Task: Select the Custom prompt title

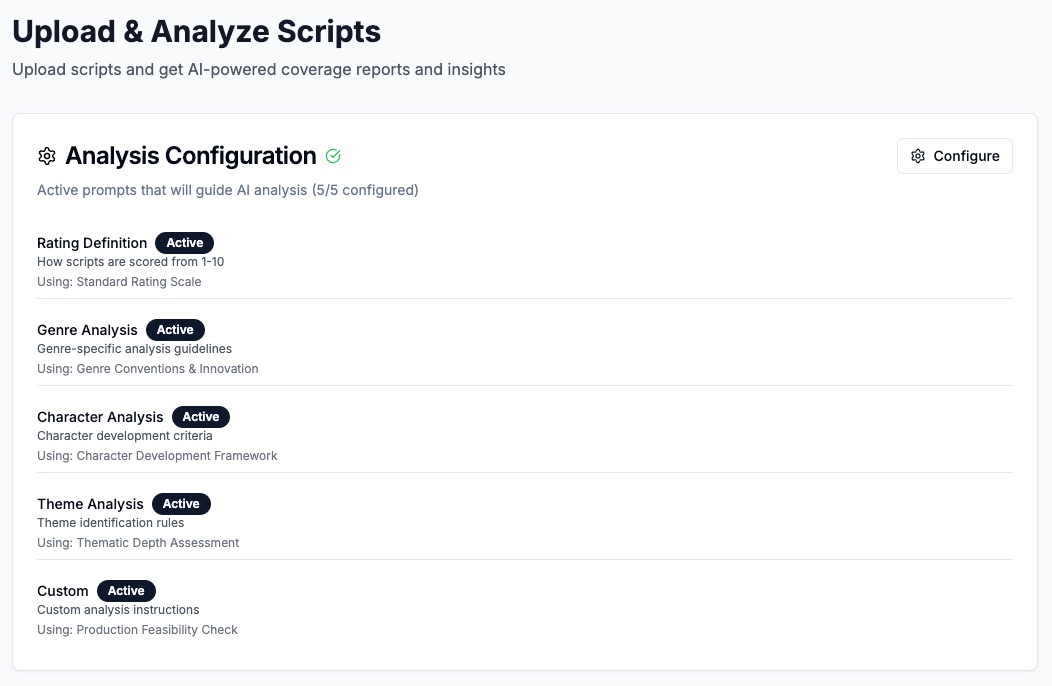Action: pyautogui.click(x=63, y=591)
